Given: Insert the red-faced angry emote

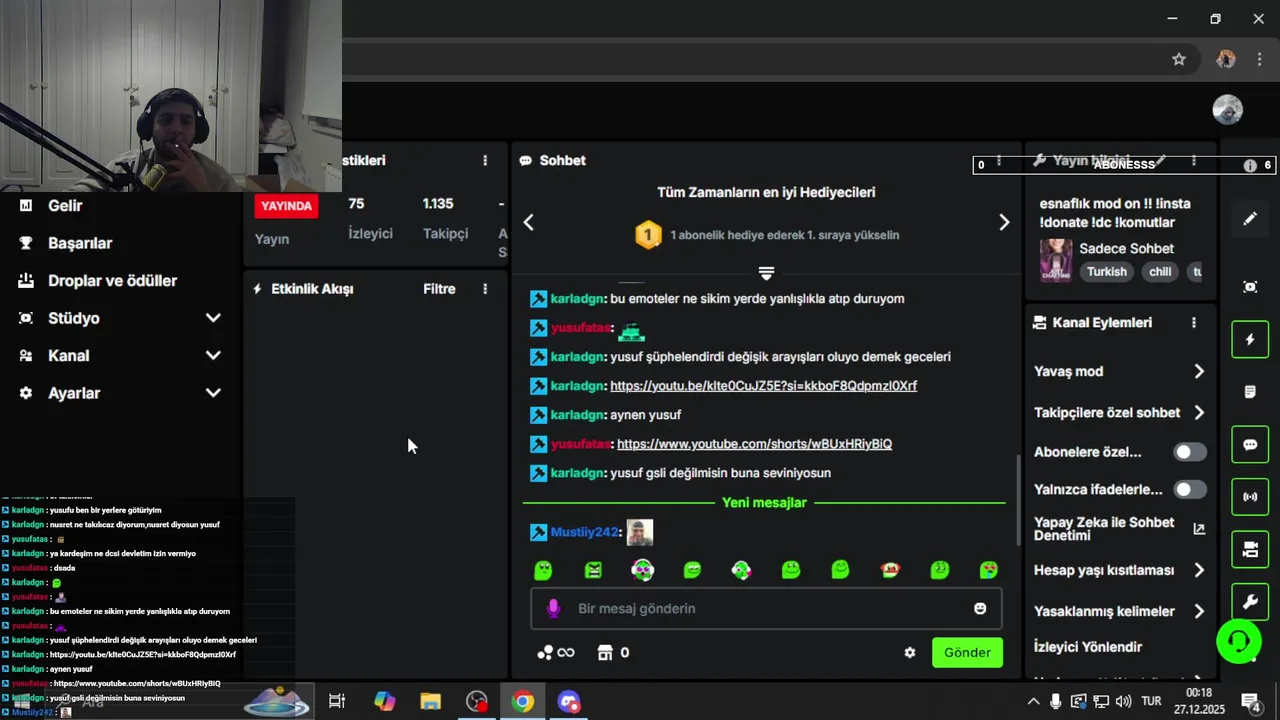Looking at the screenshot, I should tap(890, 570).
